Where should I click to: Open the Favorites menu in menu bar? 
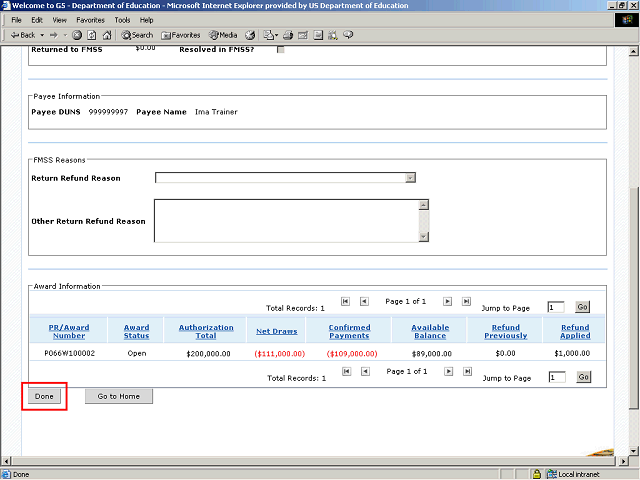pyautogui.click(x=90, y=20)
